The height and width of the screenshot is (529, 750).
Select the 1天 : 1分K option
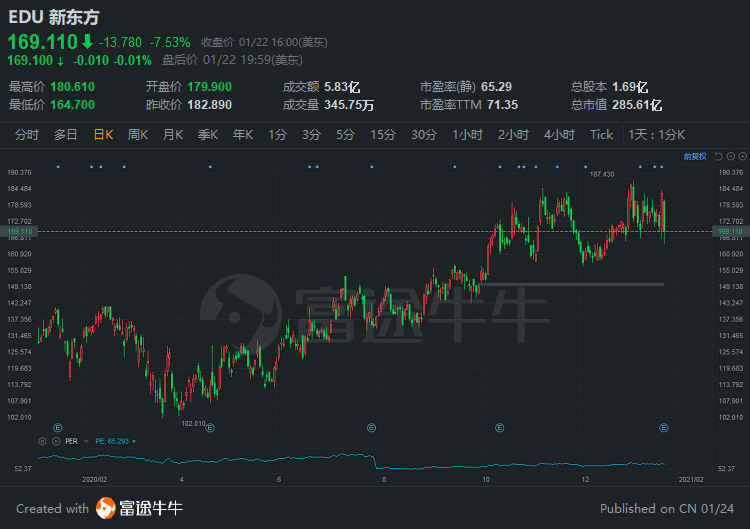click(657, 135)
